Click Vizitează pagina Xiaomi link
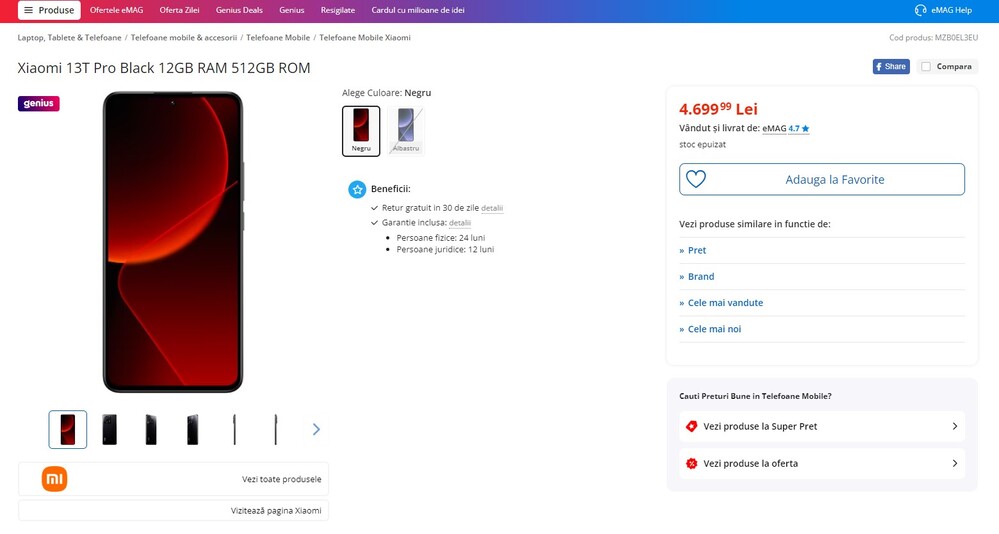 pos(276,510)
